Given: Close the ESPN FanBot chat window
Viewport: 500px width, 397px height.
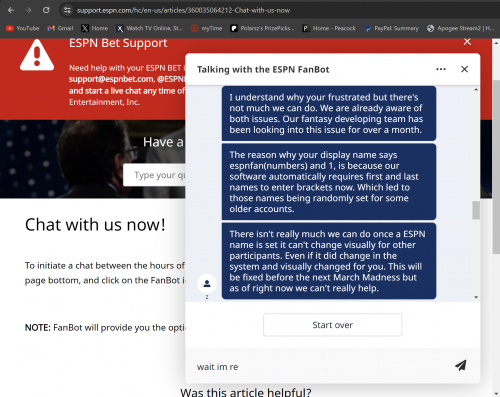Looking at the screenshot, I should coord(464,69).
